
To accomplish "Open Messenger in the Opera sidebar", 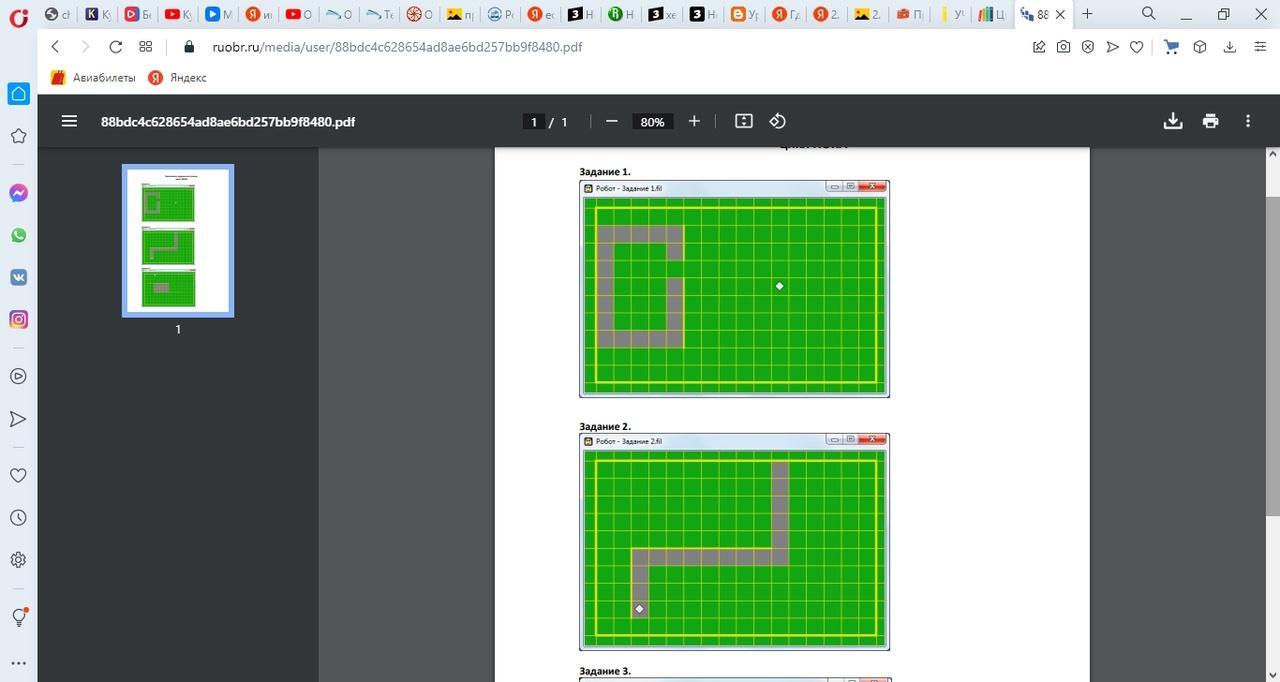I will pyautogui.click(x=18, y=193).
